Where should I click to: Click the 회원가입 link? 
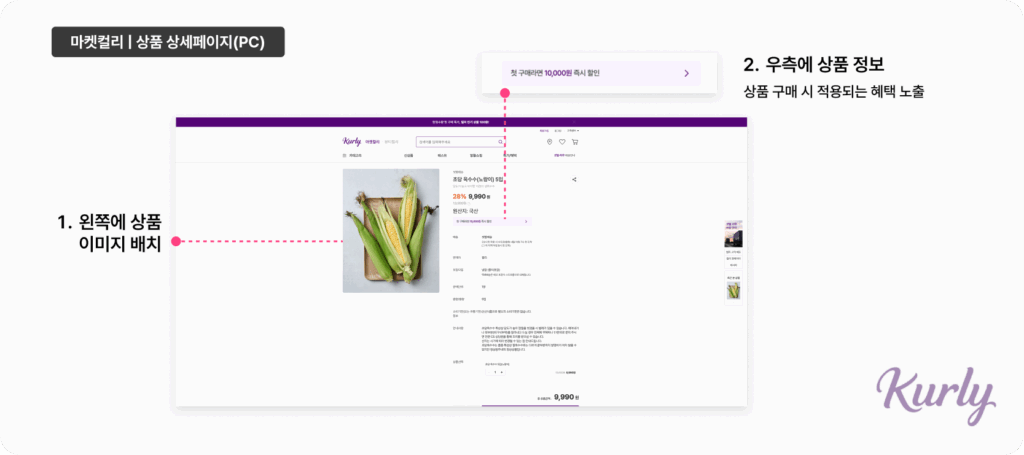[x=544, y=131]
